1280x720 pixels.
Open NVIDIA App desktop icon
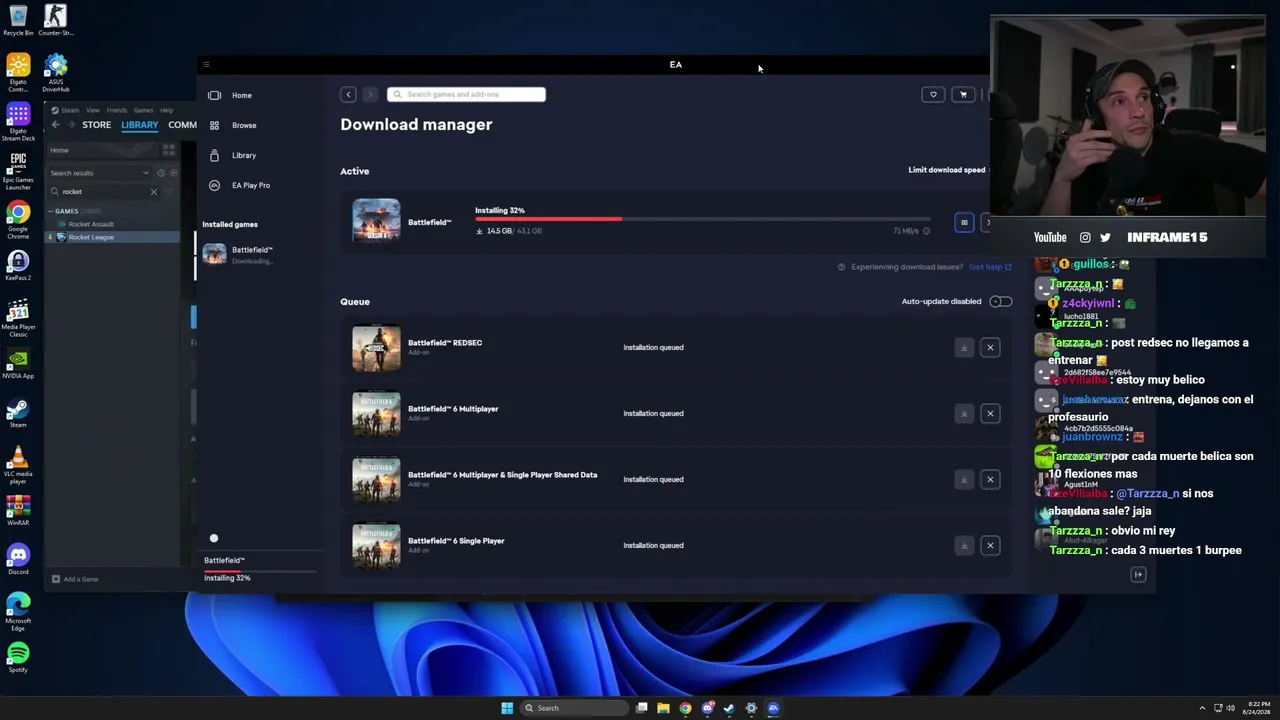[18, 364]
